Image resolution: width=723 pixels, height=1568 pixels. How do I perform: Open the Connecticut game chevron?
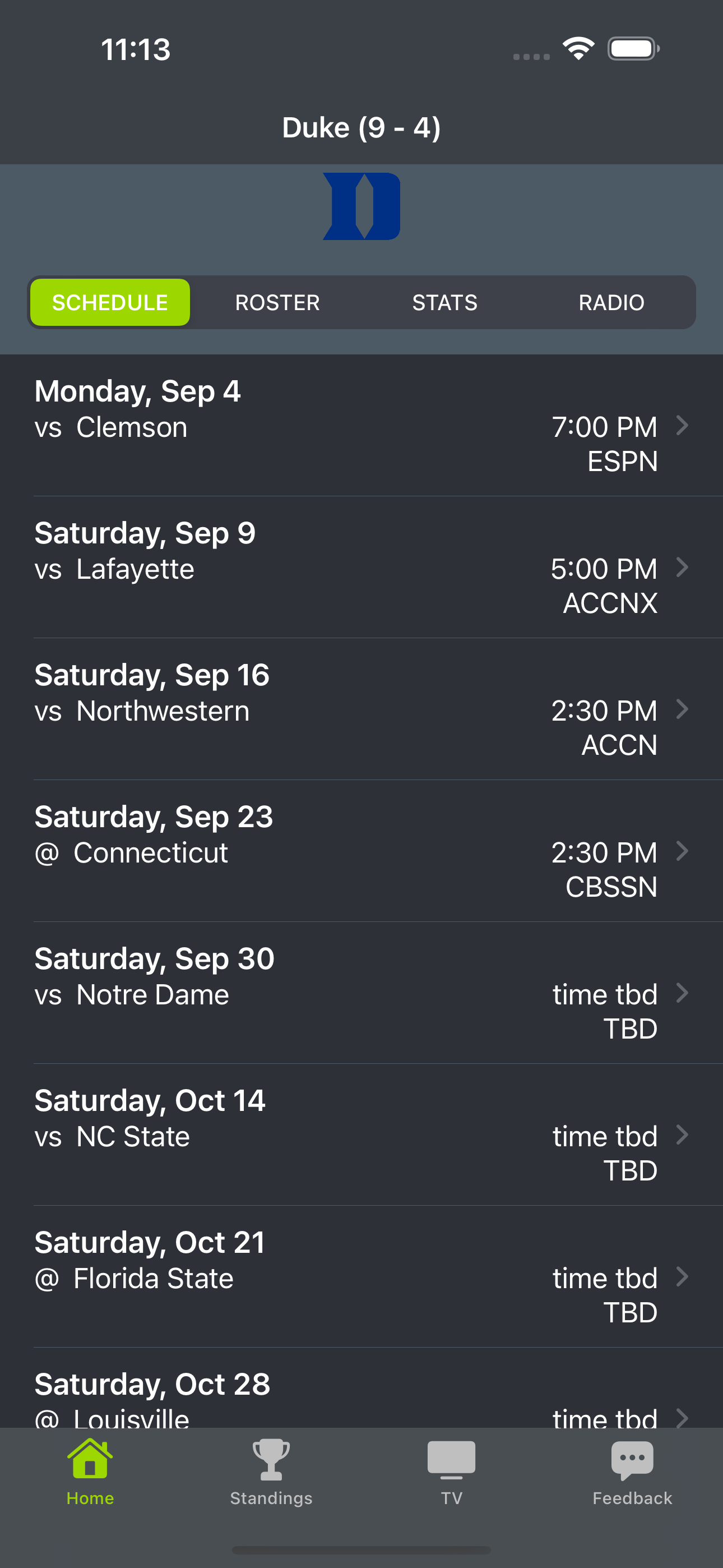682,850
